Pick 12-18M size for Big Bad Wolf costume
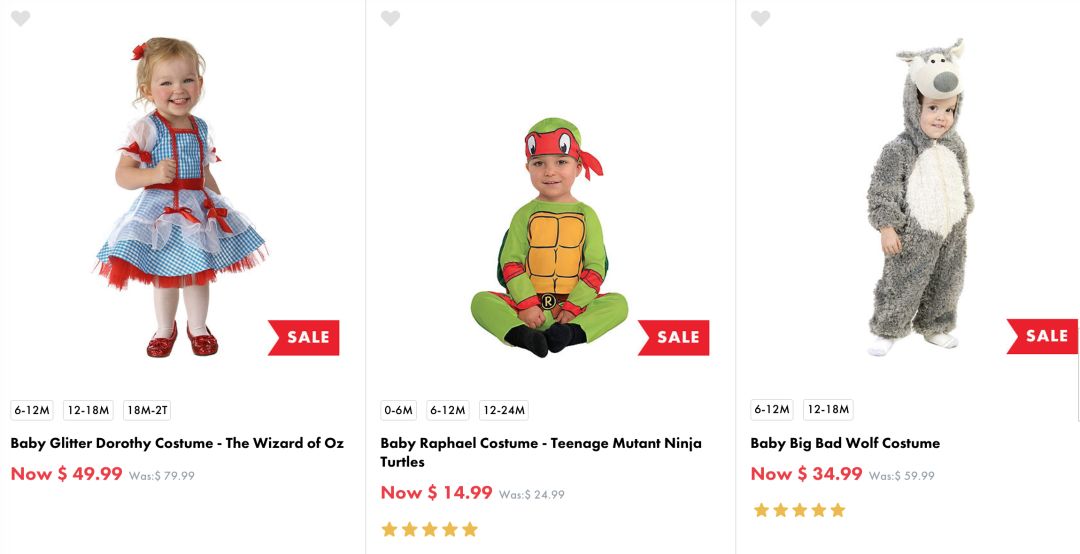The width and height of the screenshot is (1080, 554). (x=828, y=410)
